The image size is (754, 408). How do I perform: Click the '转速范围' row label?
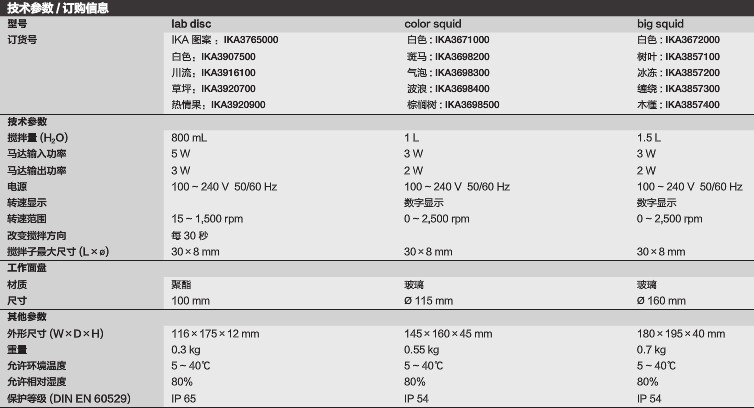[27, 218]
